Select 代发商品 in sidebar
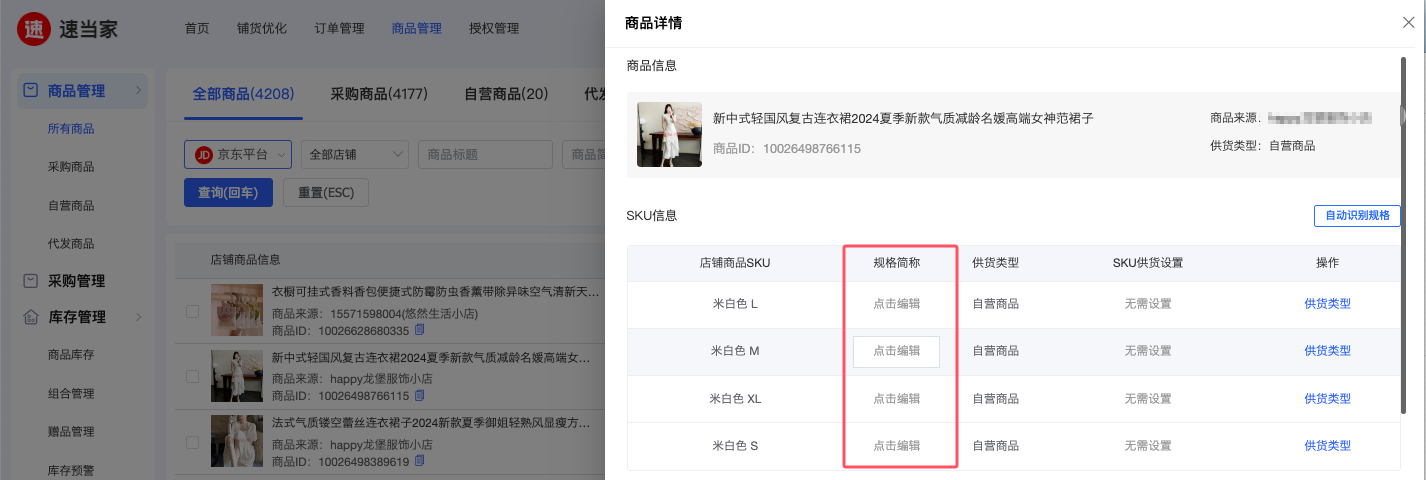 pyautogui.click(x=71, y=243)
